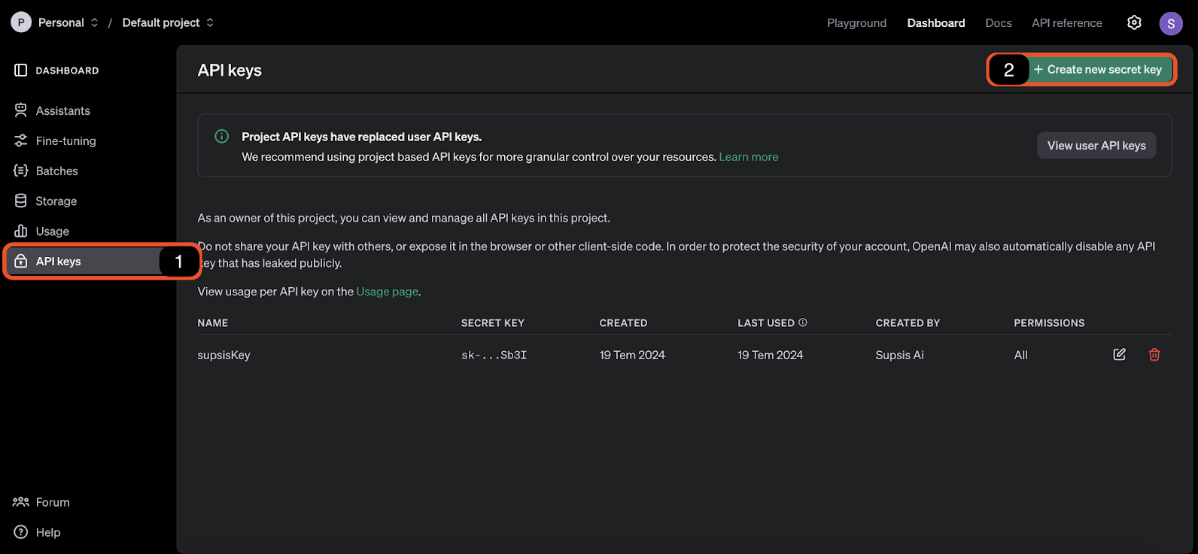Click the sk-...Sb3I secret key value
Screen dimensions: 1198x554
[x=494, y=355]
